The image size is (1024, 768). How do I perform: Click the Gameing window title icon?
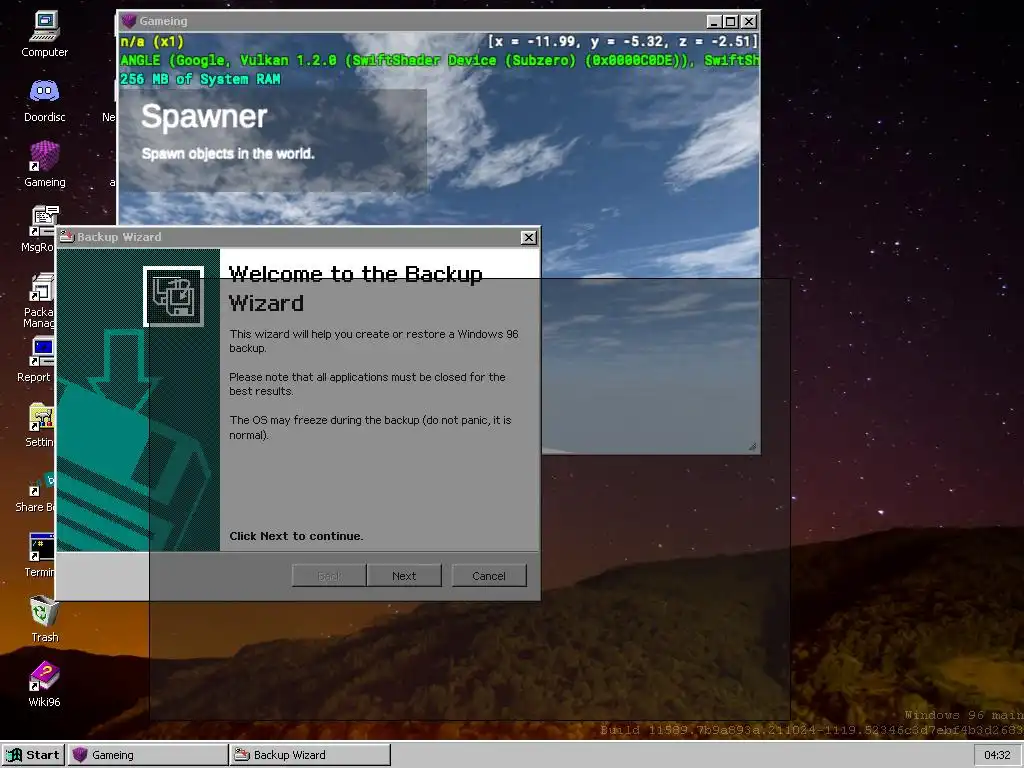129,21
